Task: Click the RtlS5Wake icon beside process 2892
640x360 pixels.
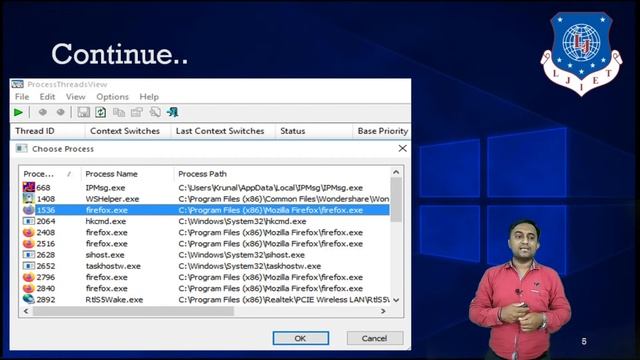Action: point(29,299)
